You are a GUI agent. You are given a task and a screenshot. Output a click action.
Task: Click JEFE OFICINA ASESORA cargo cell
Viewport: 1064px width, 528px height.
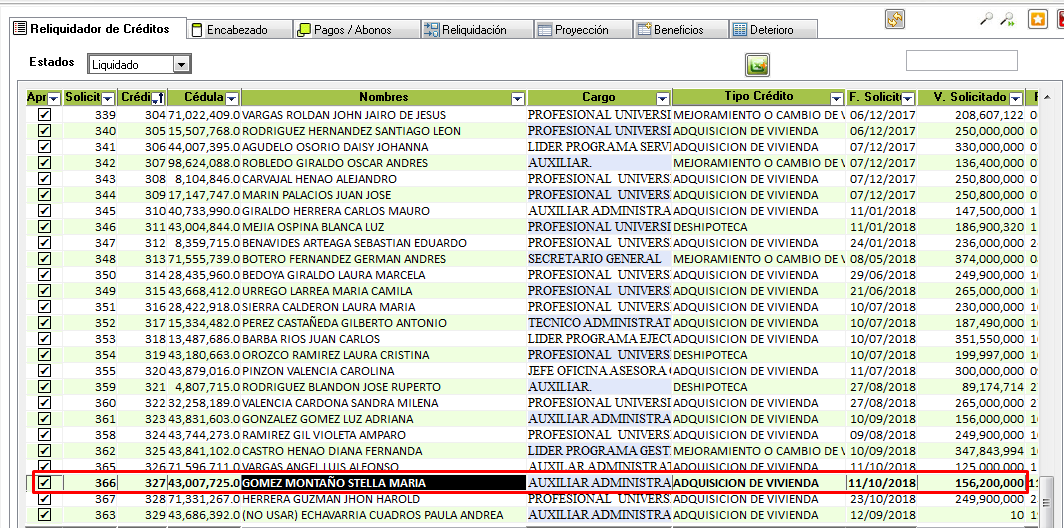point(598,371)
